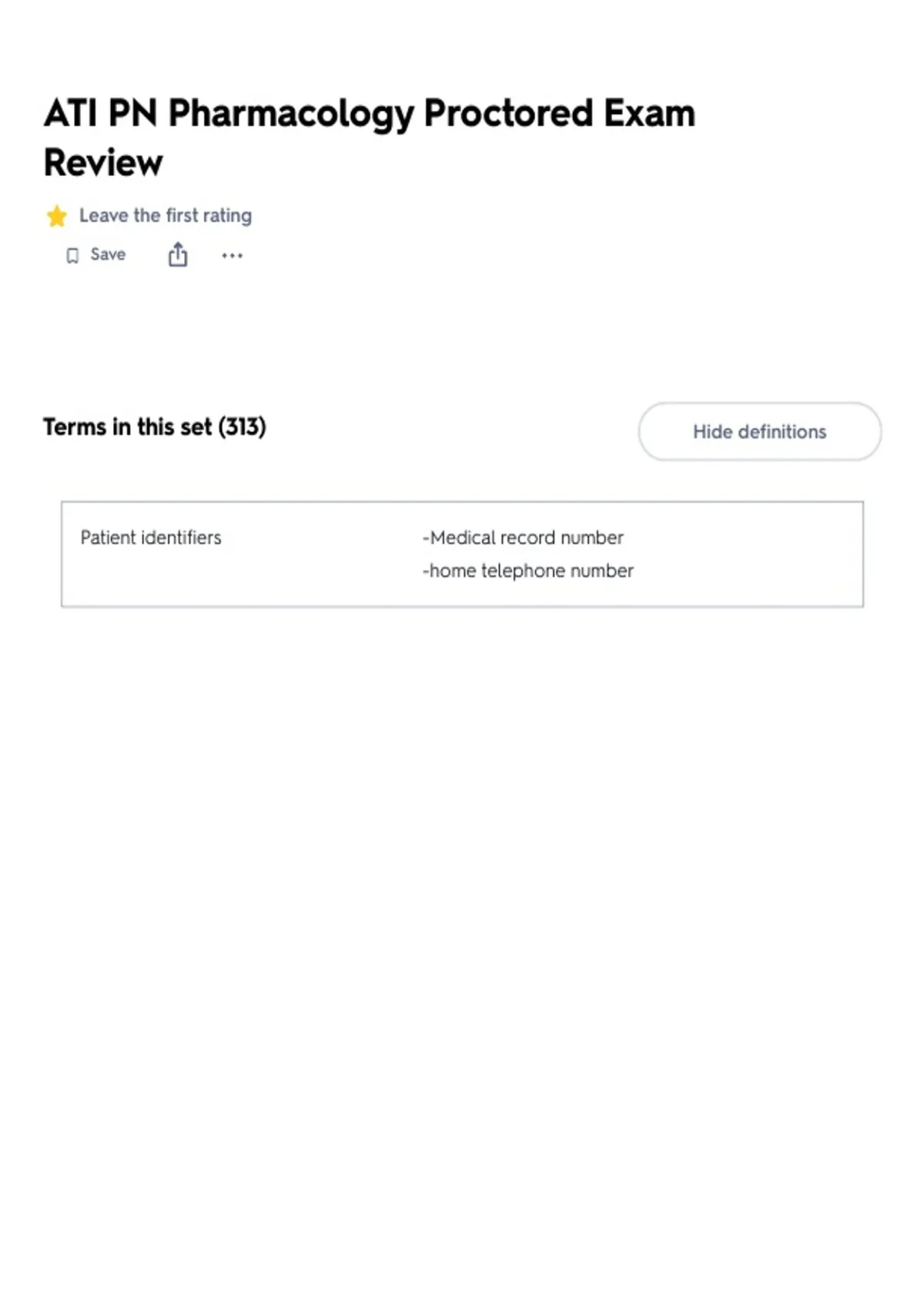Click the word Pharmacology in the title
The image size is (924, 1309).
[x=291, y=114]
